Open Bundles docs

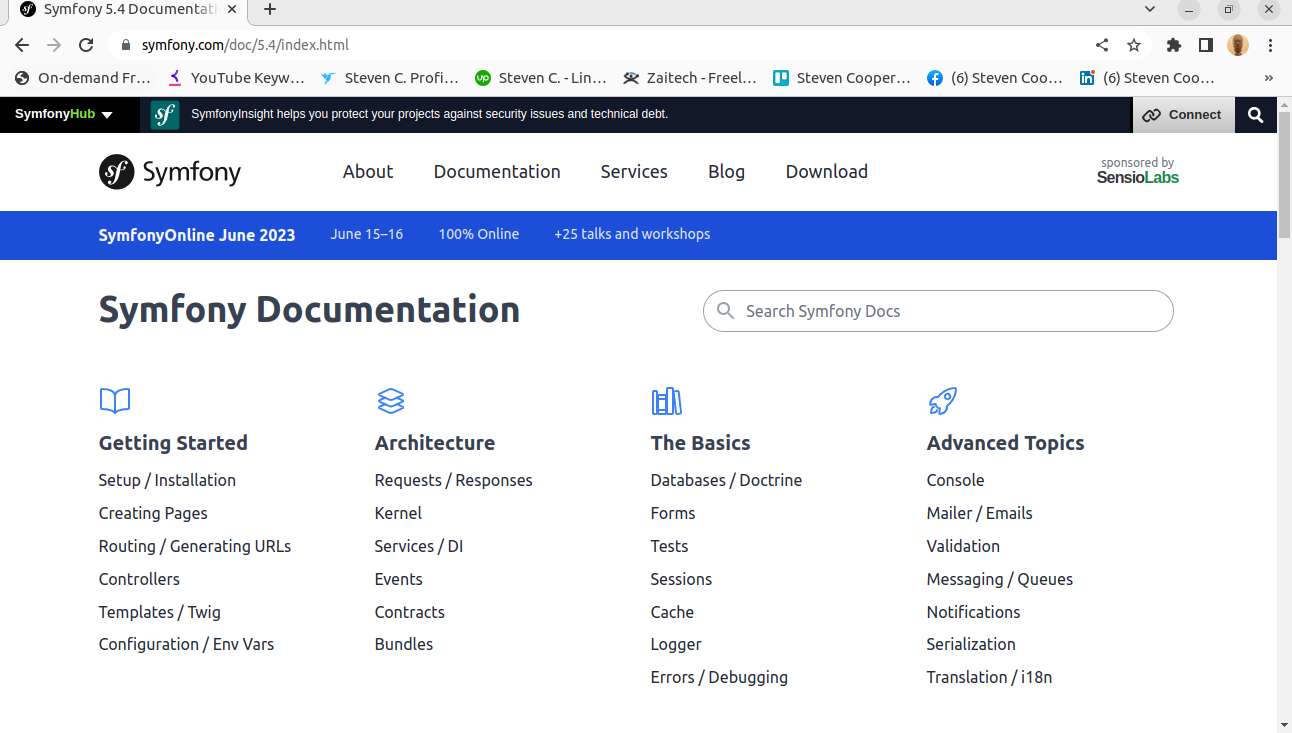click(404, 644)
